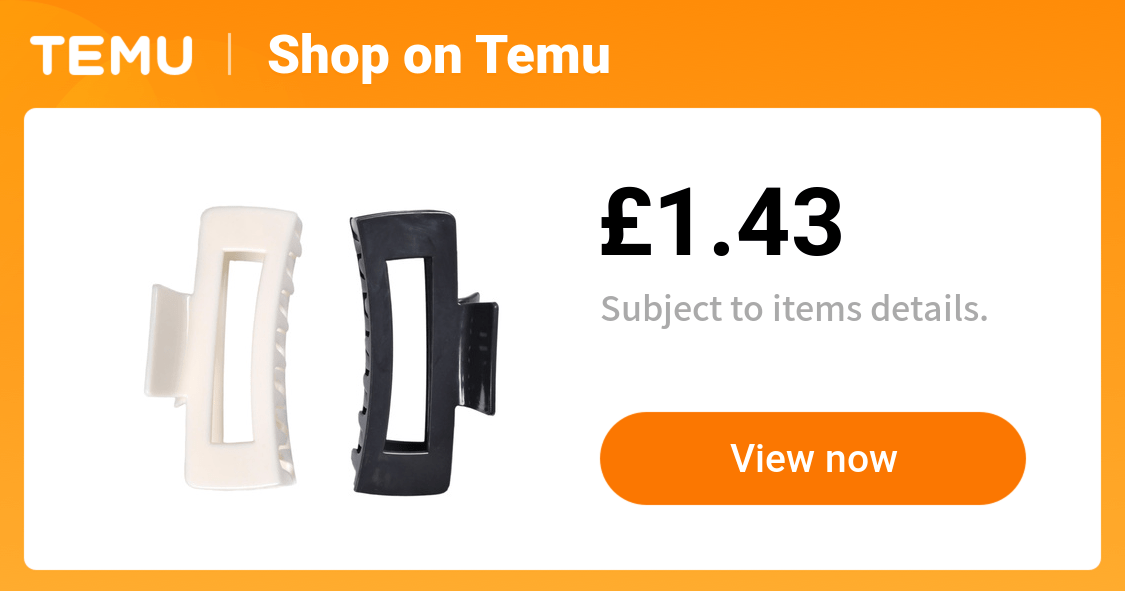Click the word "Temu" in header title
The width and height of the screenshot is (1125, 591).
pos(542,55)
